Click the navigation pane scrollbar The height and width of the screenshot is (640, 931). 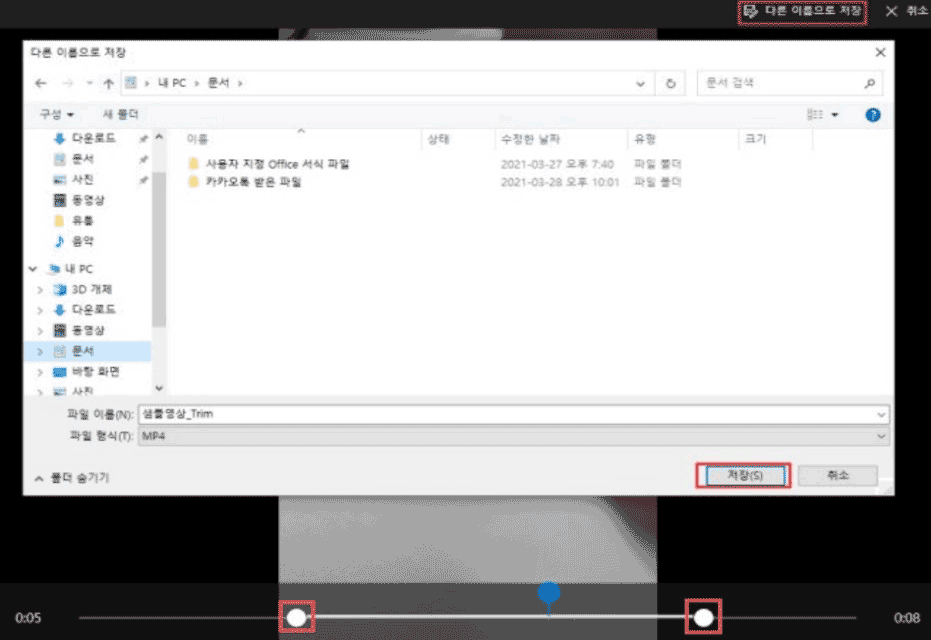(159, 249)
